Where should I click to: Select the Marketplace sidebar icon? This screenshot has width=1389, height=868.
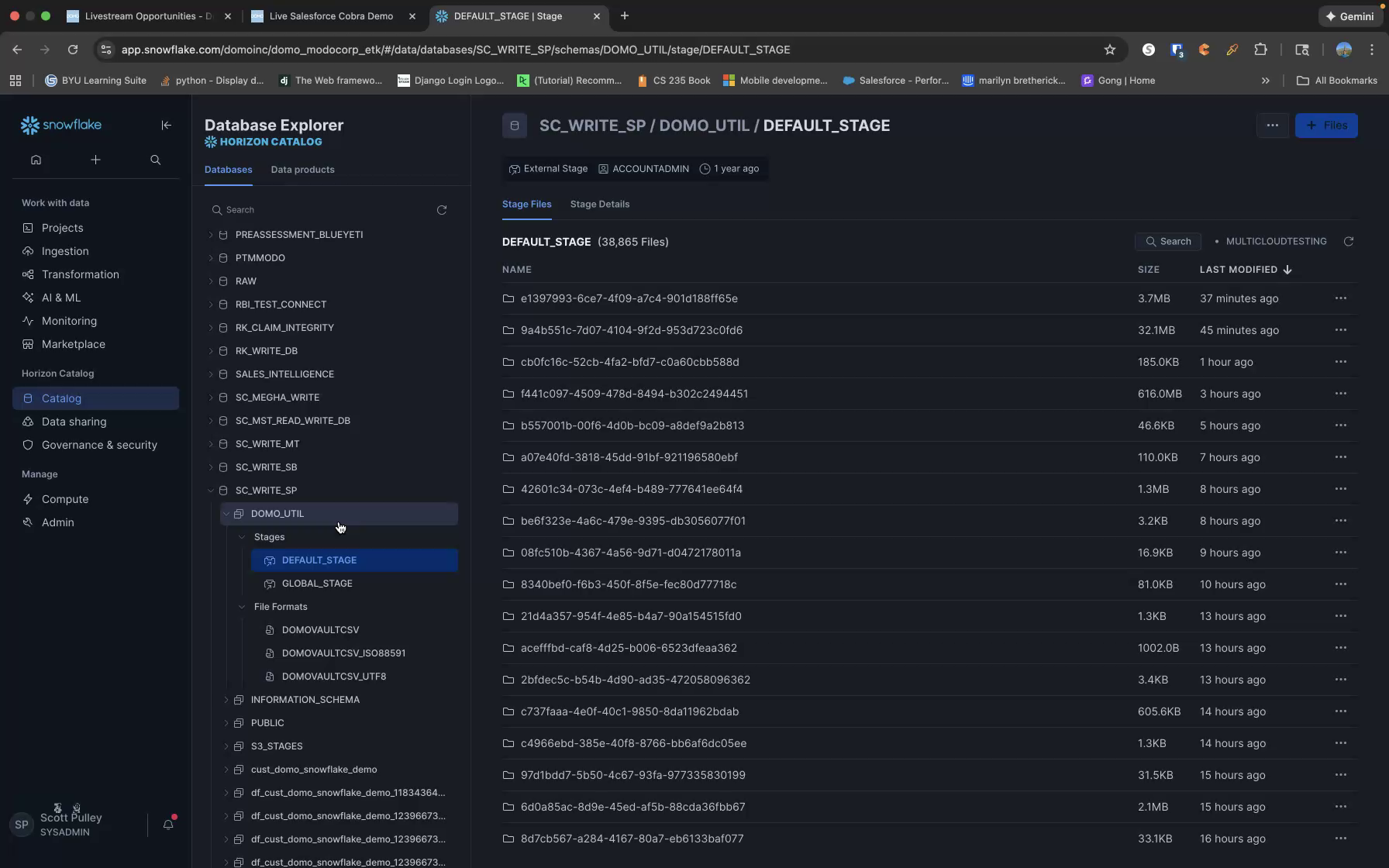[27, 344]
